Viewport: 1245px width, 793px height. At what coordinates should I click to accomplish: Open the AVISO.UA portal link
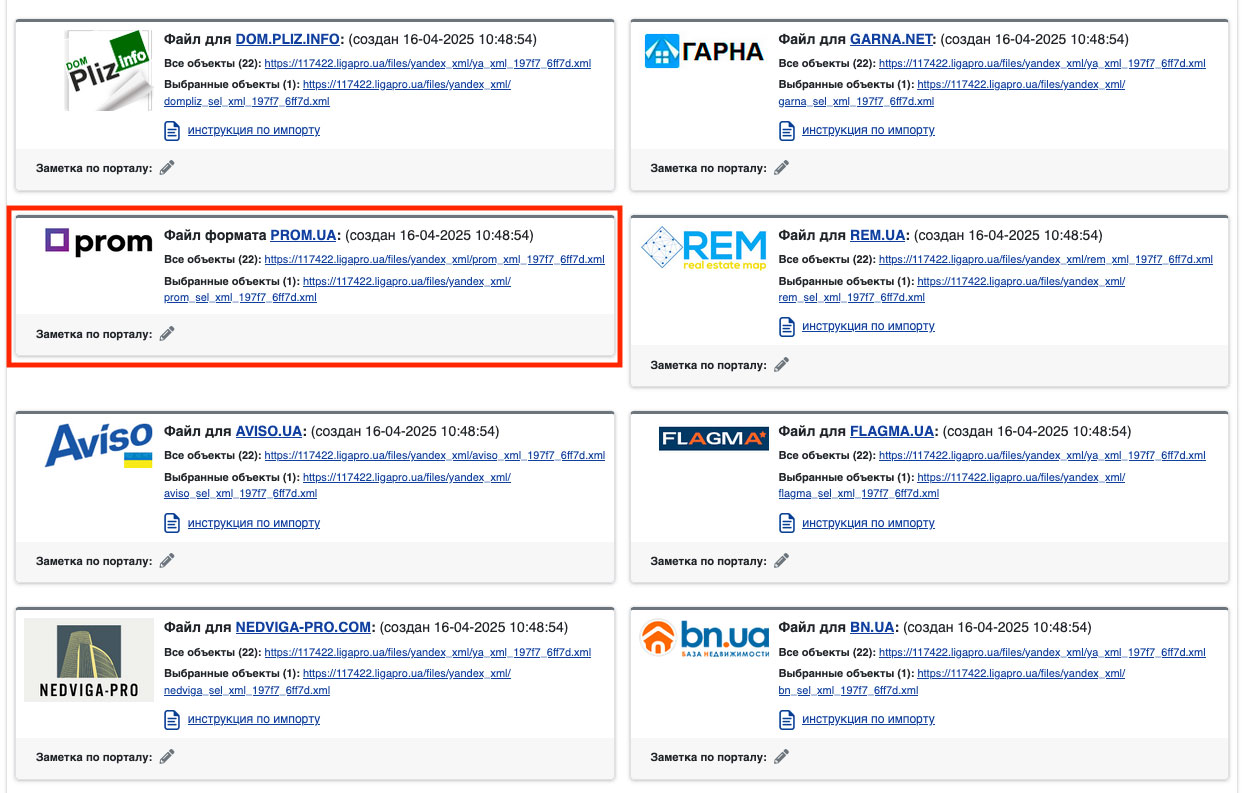coord(269,432)
